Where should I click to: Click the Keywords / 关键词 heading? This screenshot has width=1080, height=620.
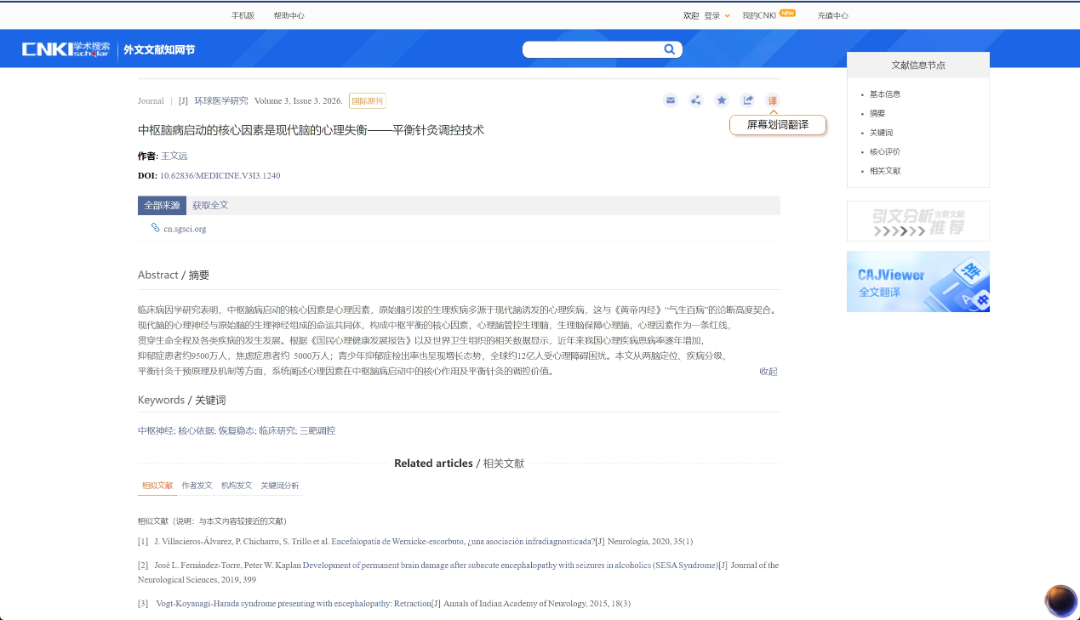click(182, 400)
